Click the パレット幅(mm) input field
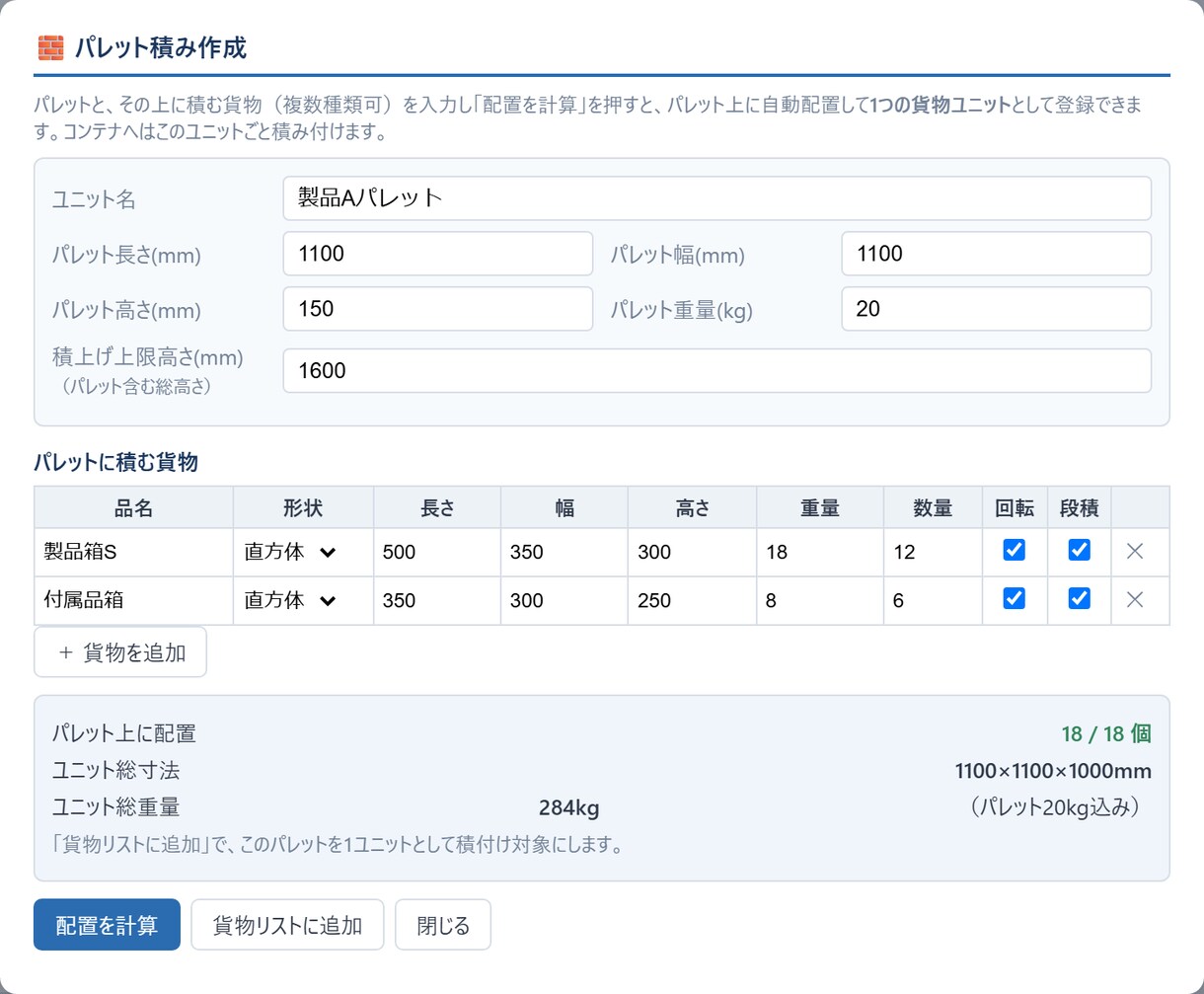 (996, 254)
